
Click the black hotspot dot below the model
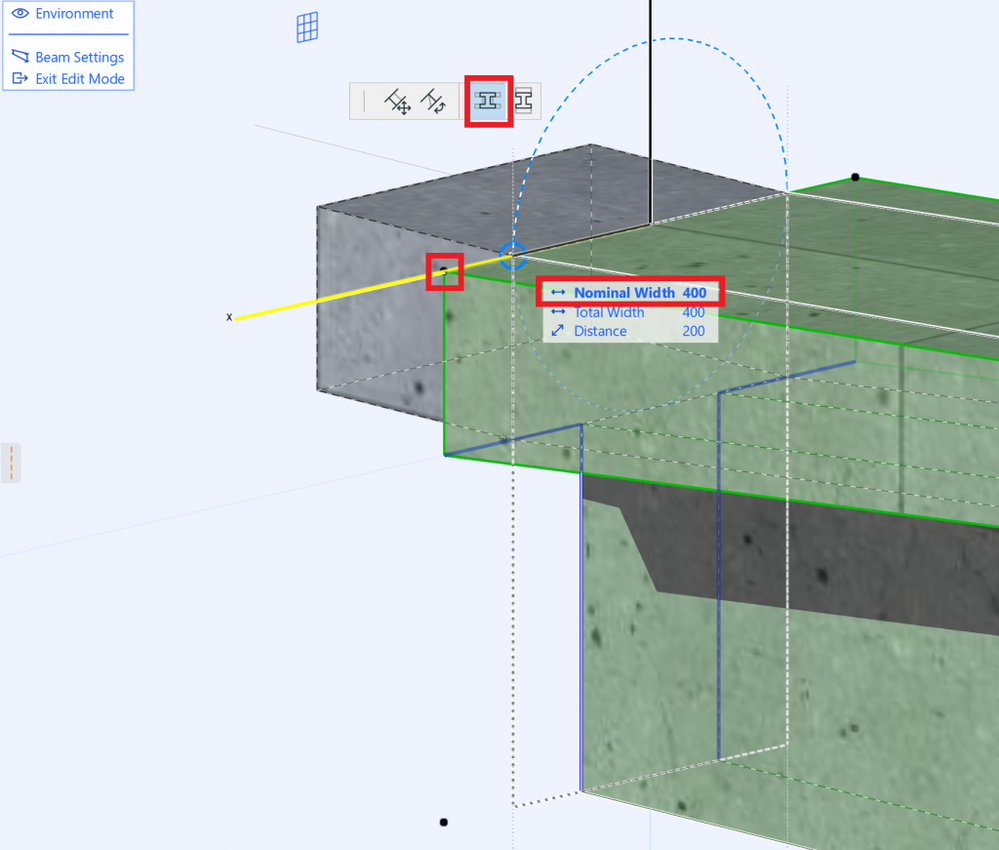[x=443, y=822]
